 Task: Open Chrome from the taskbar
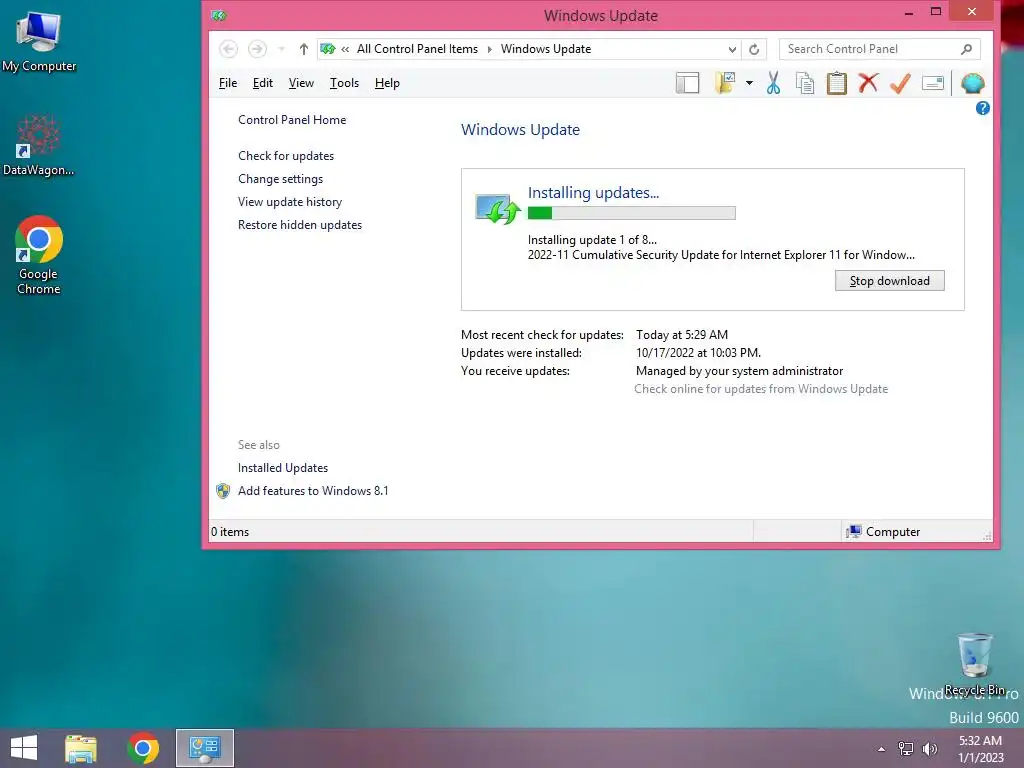point(143,748)
